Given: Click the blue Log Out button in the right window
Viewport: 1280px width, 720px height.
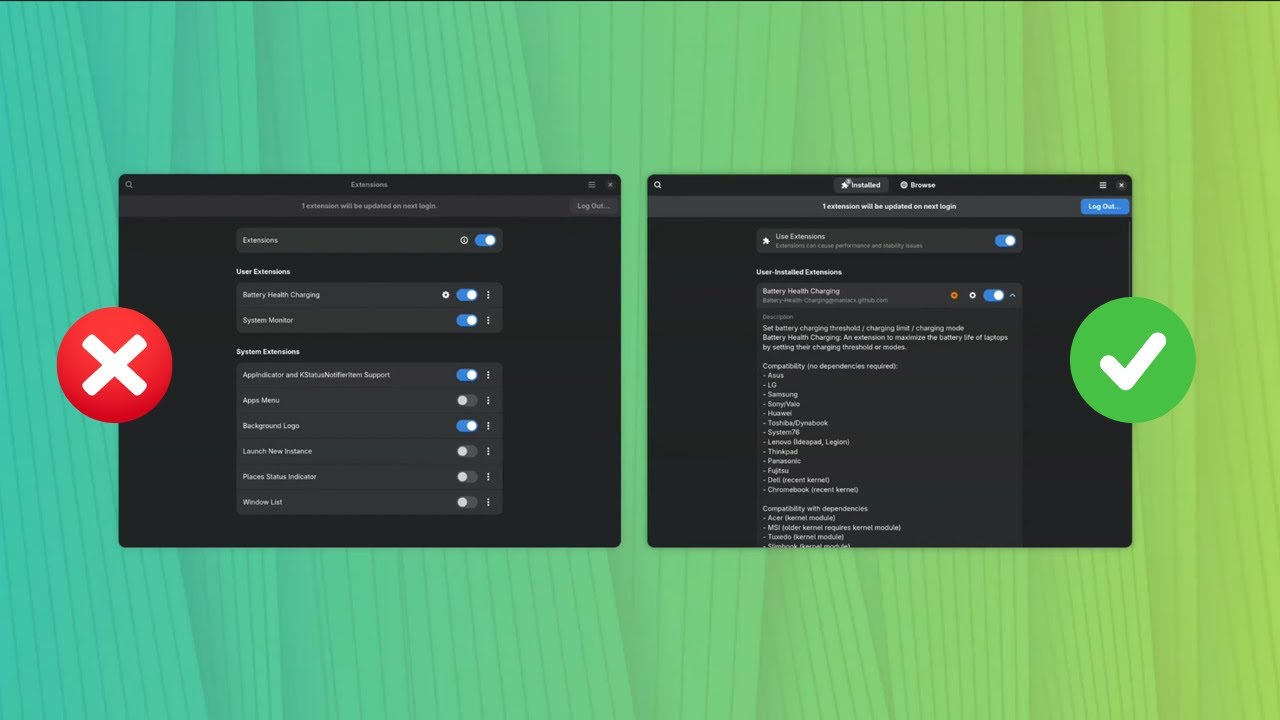Looking at the screenshot, I should coord(1105,206).
